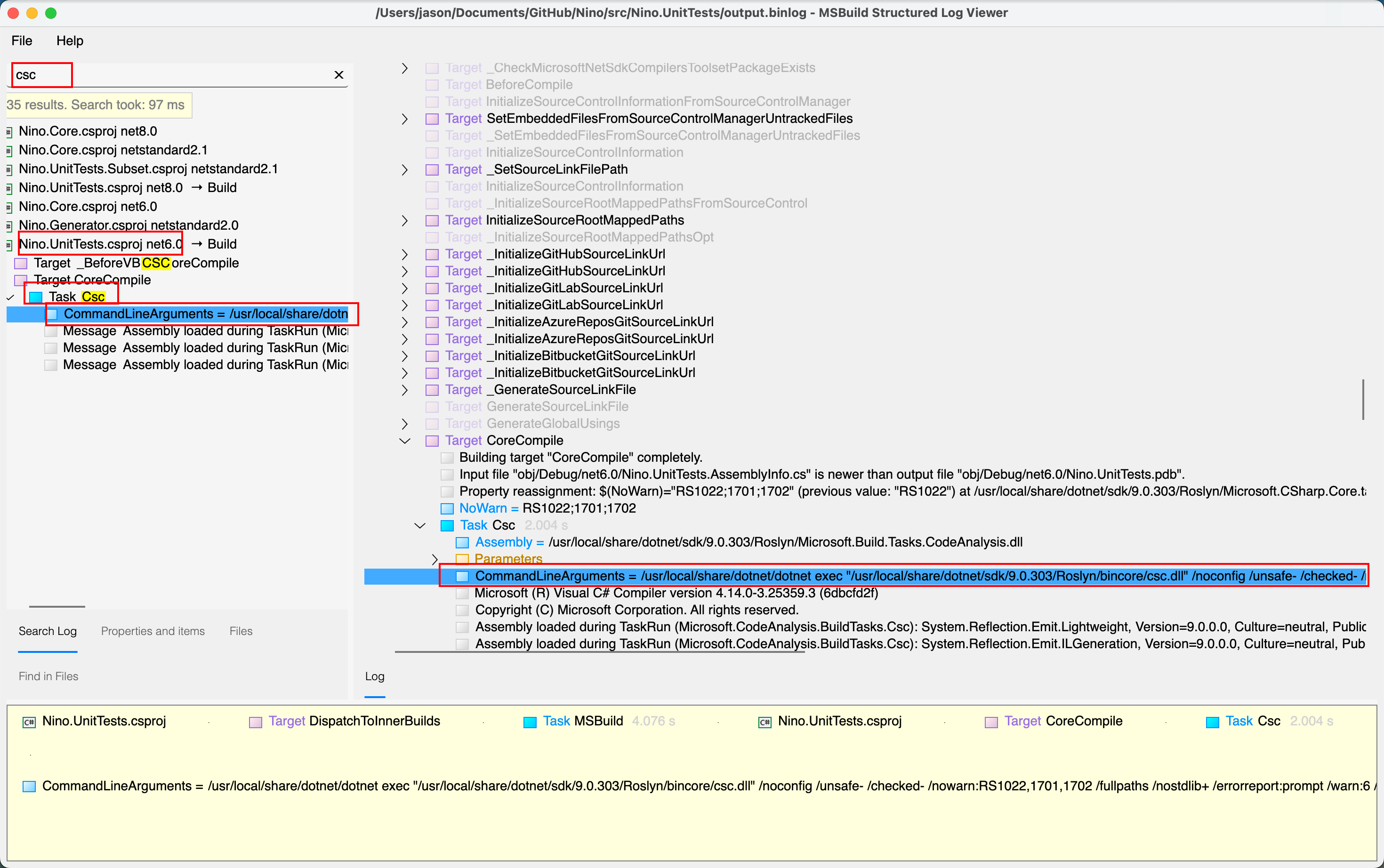Click the log tree vertical scrollbar thumb

click(x=1363, y=400)
